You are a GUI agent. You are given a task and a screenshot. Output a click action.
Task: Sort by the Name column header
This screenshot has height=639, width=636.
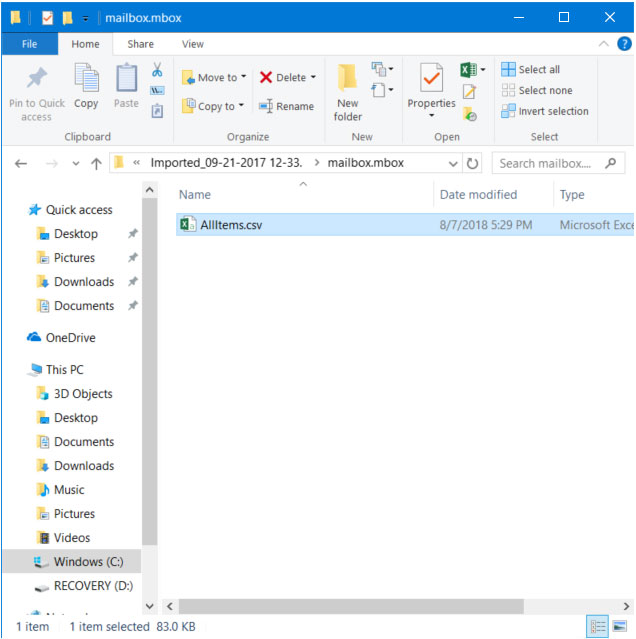tap(195, 194)
